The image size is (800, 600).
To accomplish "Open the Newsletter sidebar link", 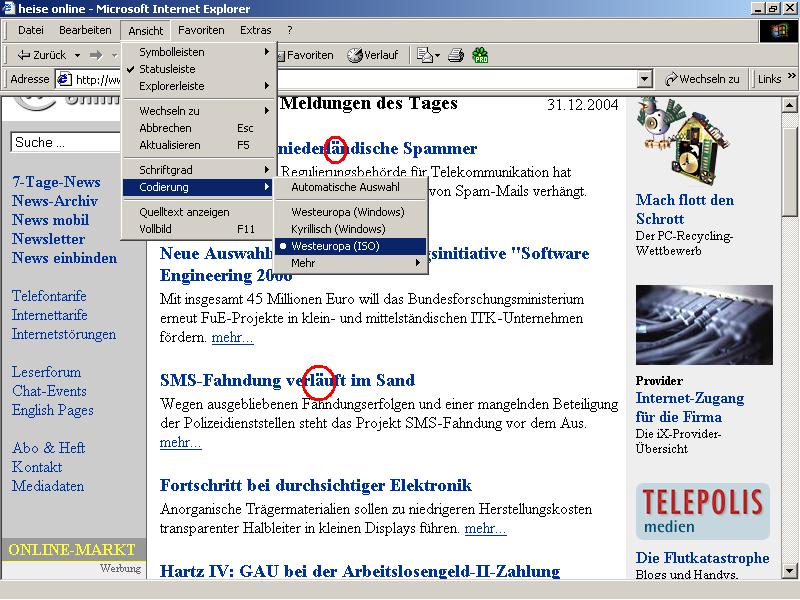I will tap(48, 239).
